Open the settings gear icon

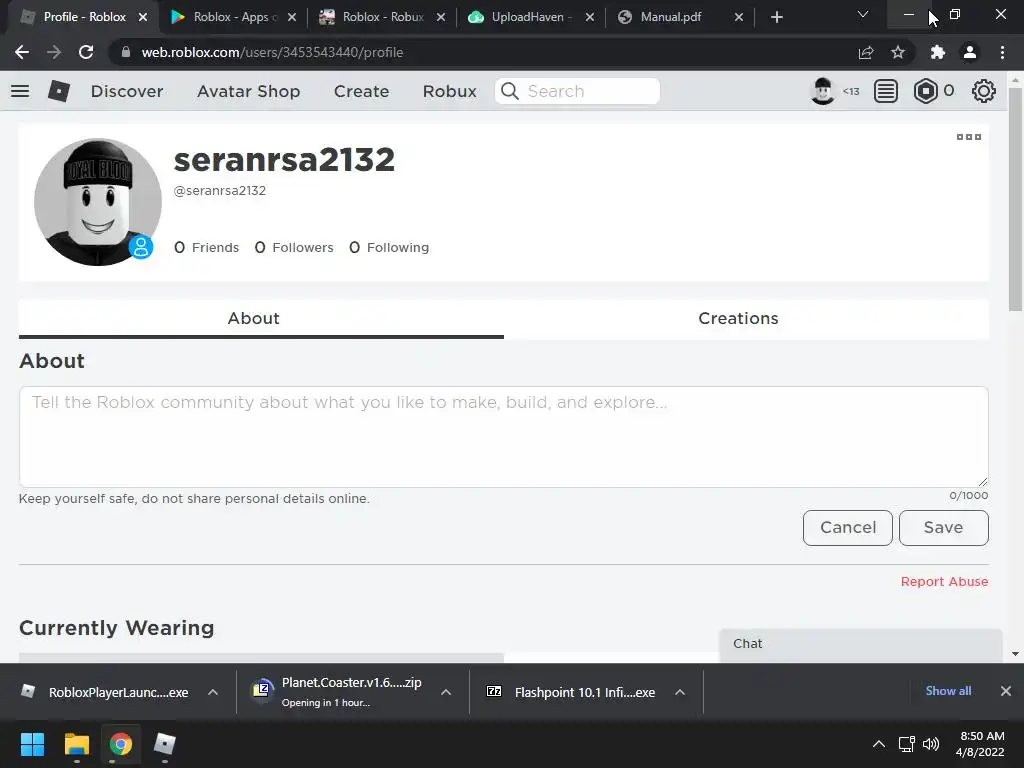pyautogui.click(x=984, y=91)
